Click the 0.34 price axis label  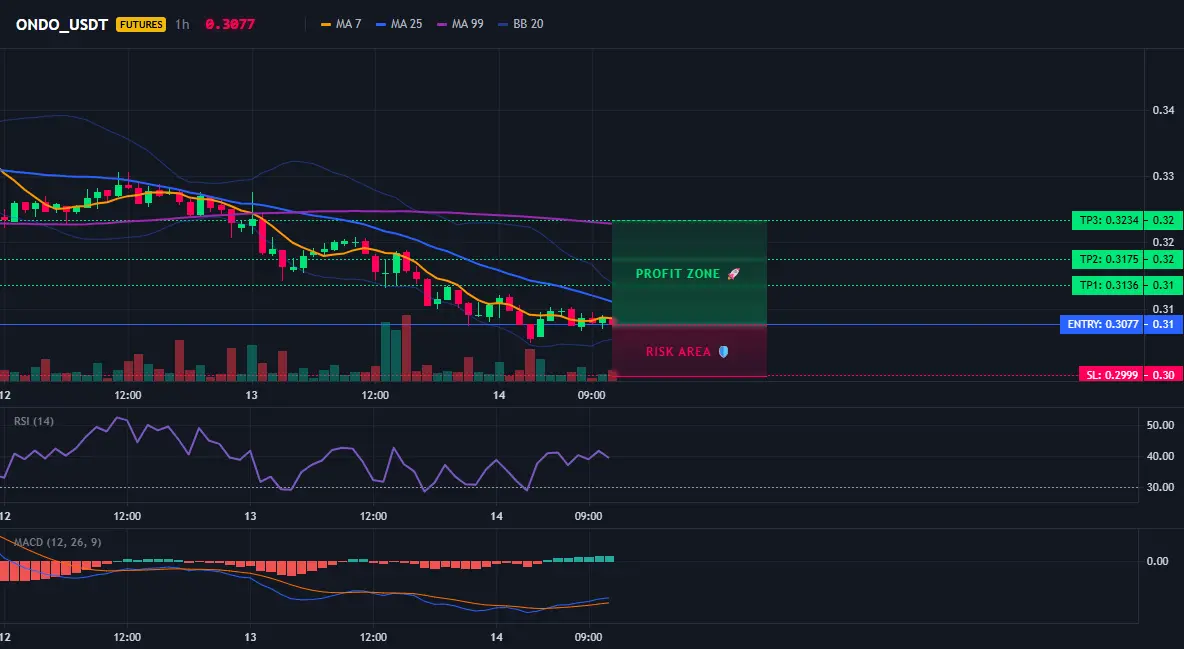coord(1164,110)
